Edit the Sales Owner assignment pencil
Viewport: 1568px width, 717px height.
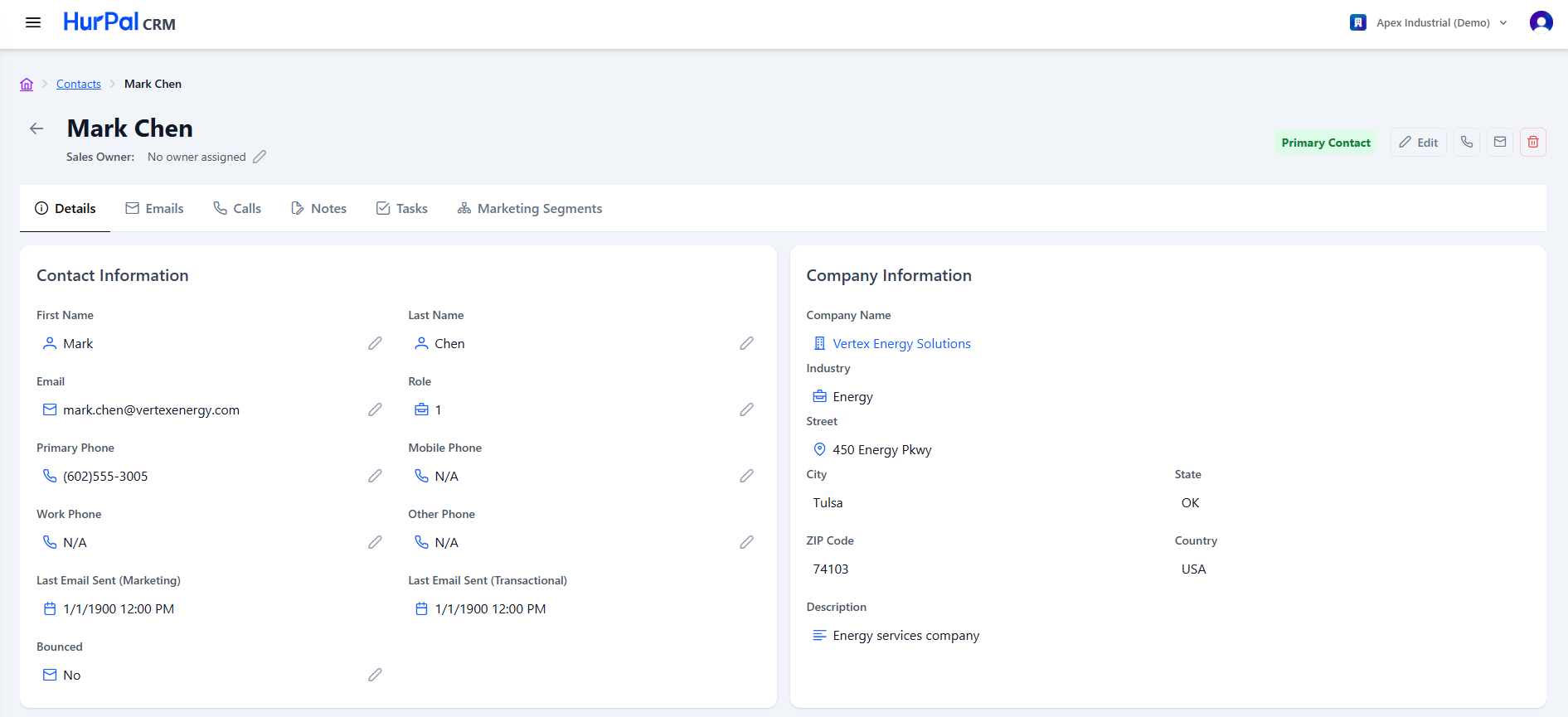pos(260,157)
